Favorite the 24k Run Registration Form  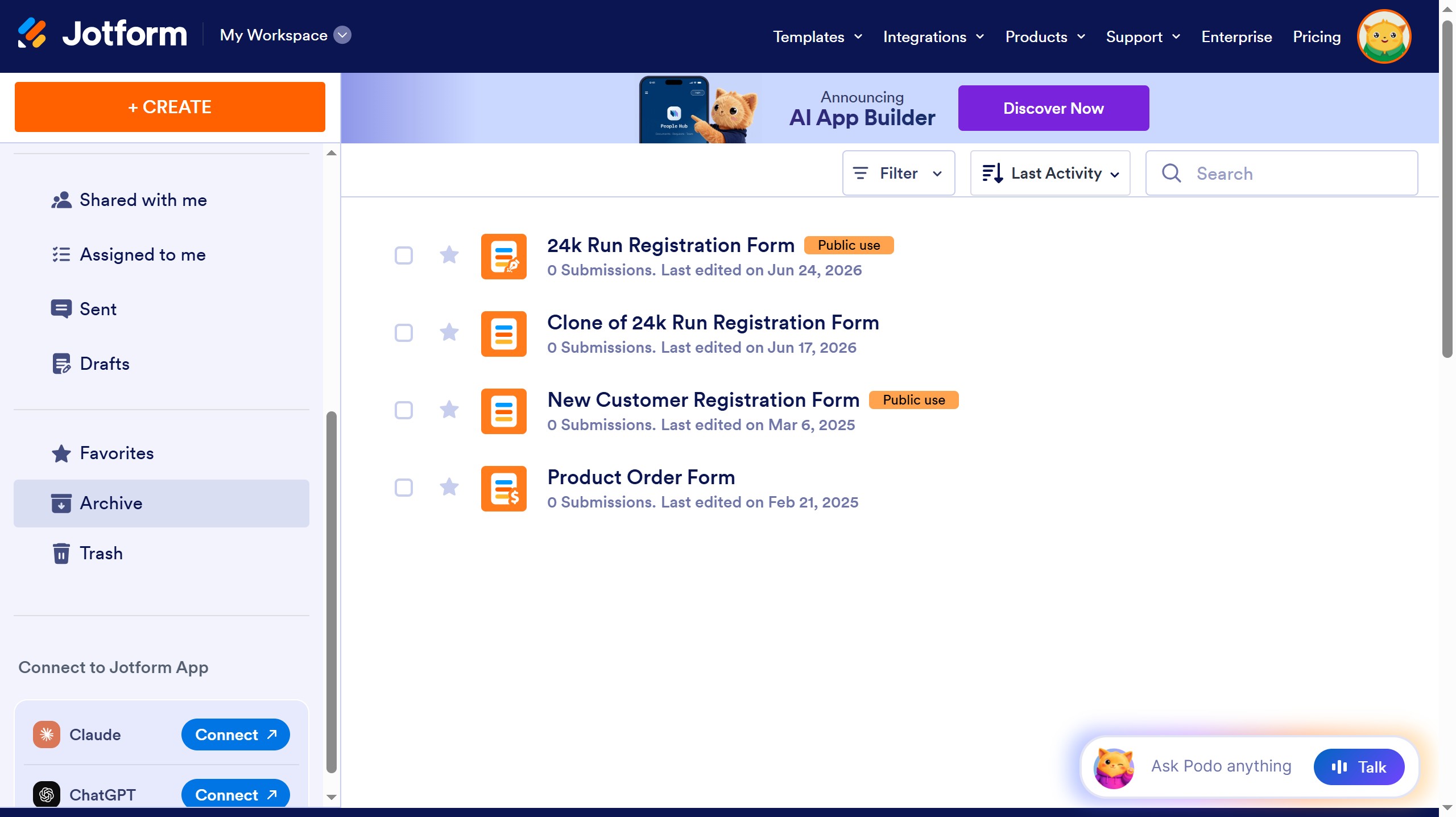pyautogui.click(x=449, y=255)
